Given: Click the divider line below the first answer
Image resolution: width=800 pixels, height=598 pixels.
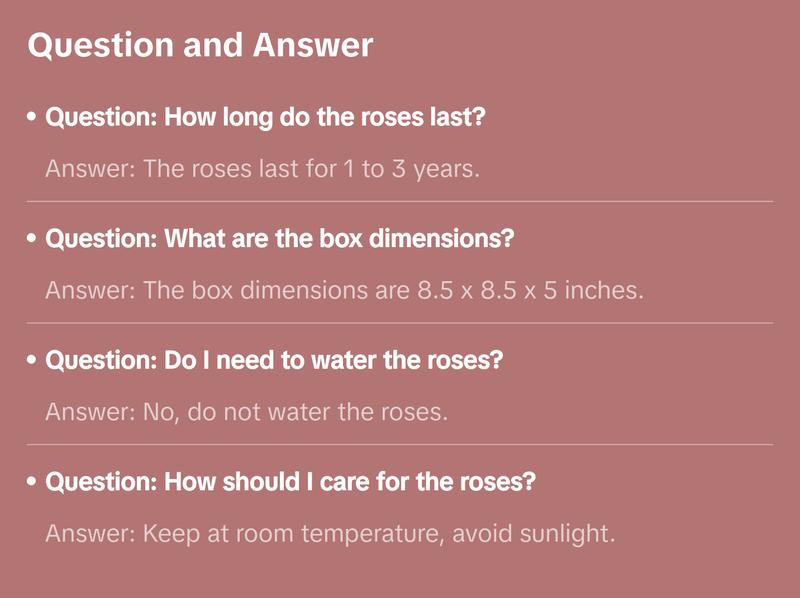Looking at the screenshot, I should coord(400,201).
